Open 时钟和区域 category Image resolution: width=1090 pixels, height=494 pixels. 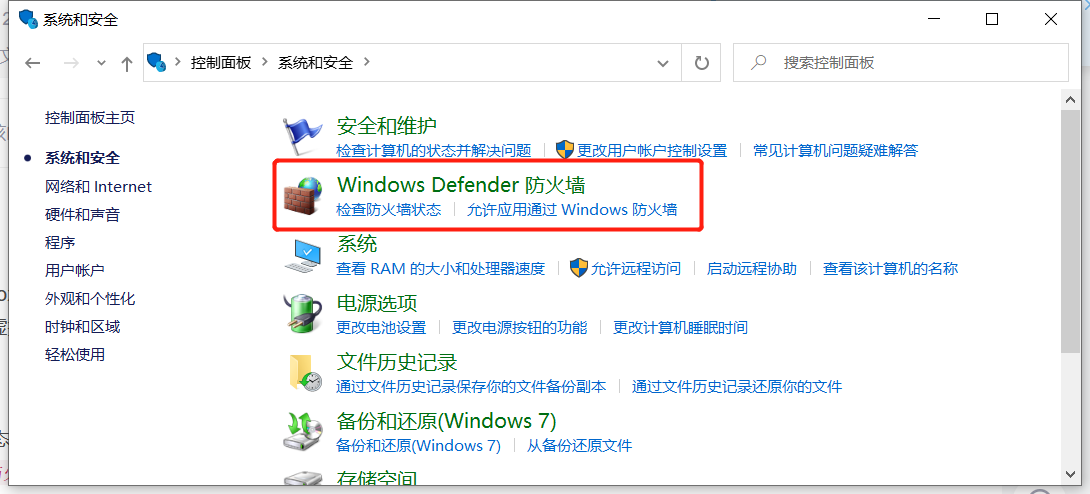click(82, 327)
